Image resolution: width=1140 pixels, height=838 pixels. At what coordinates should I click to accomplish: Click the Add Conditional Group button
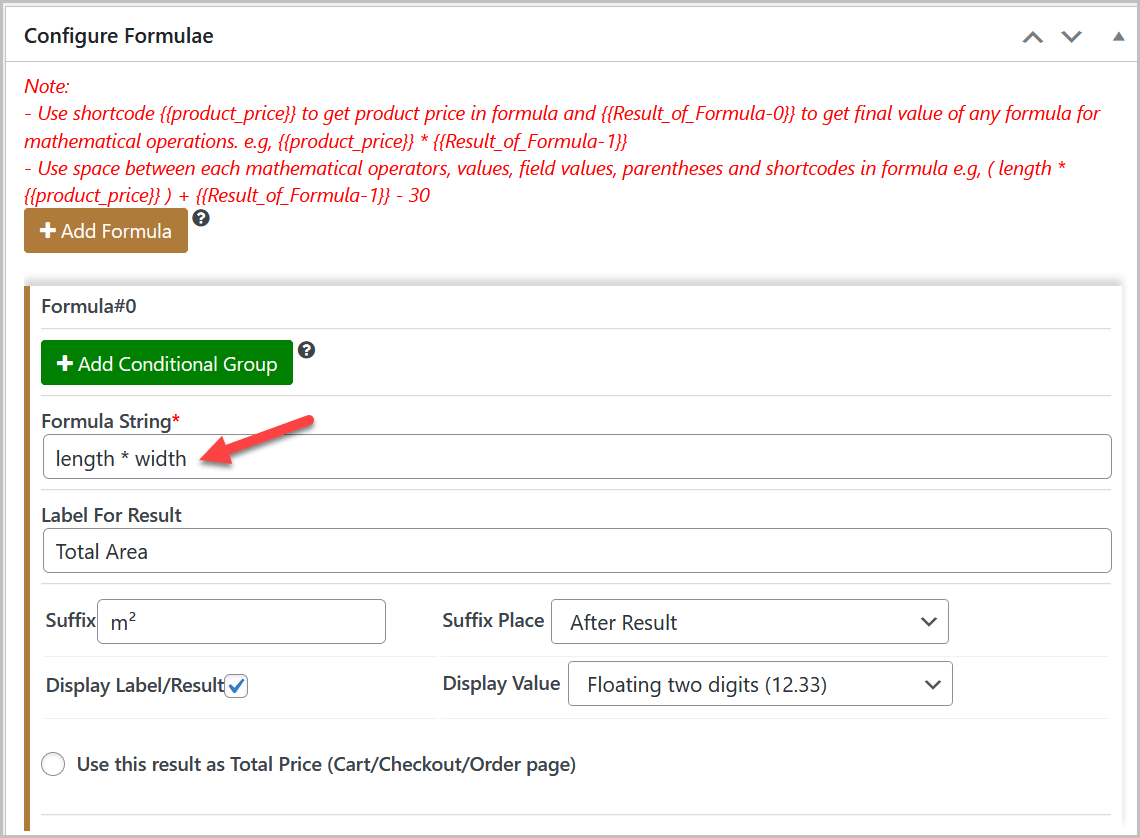(x=167, y=362)
